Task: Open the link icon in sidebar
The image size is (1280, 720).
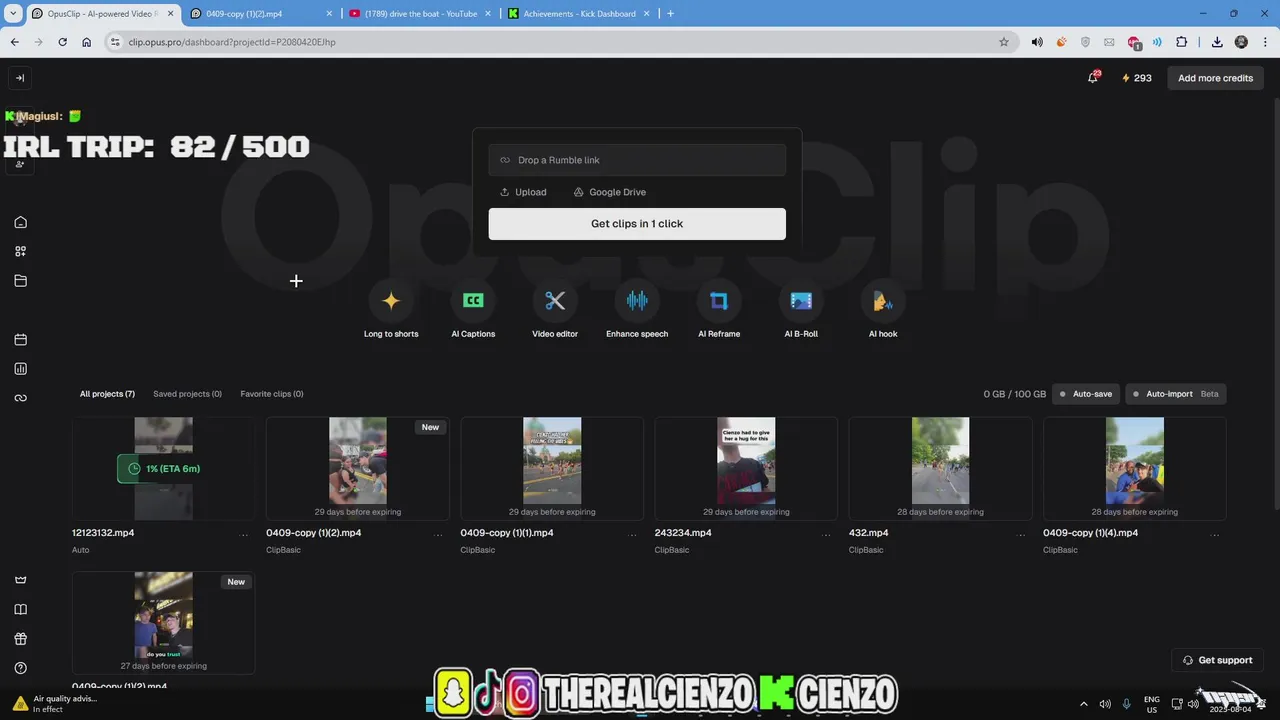Action: pos(20,398)
